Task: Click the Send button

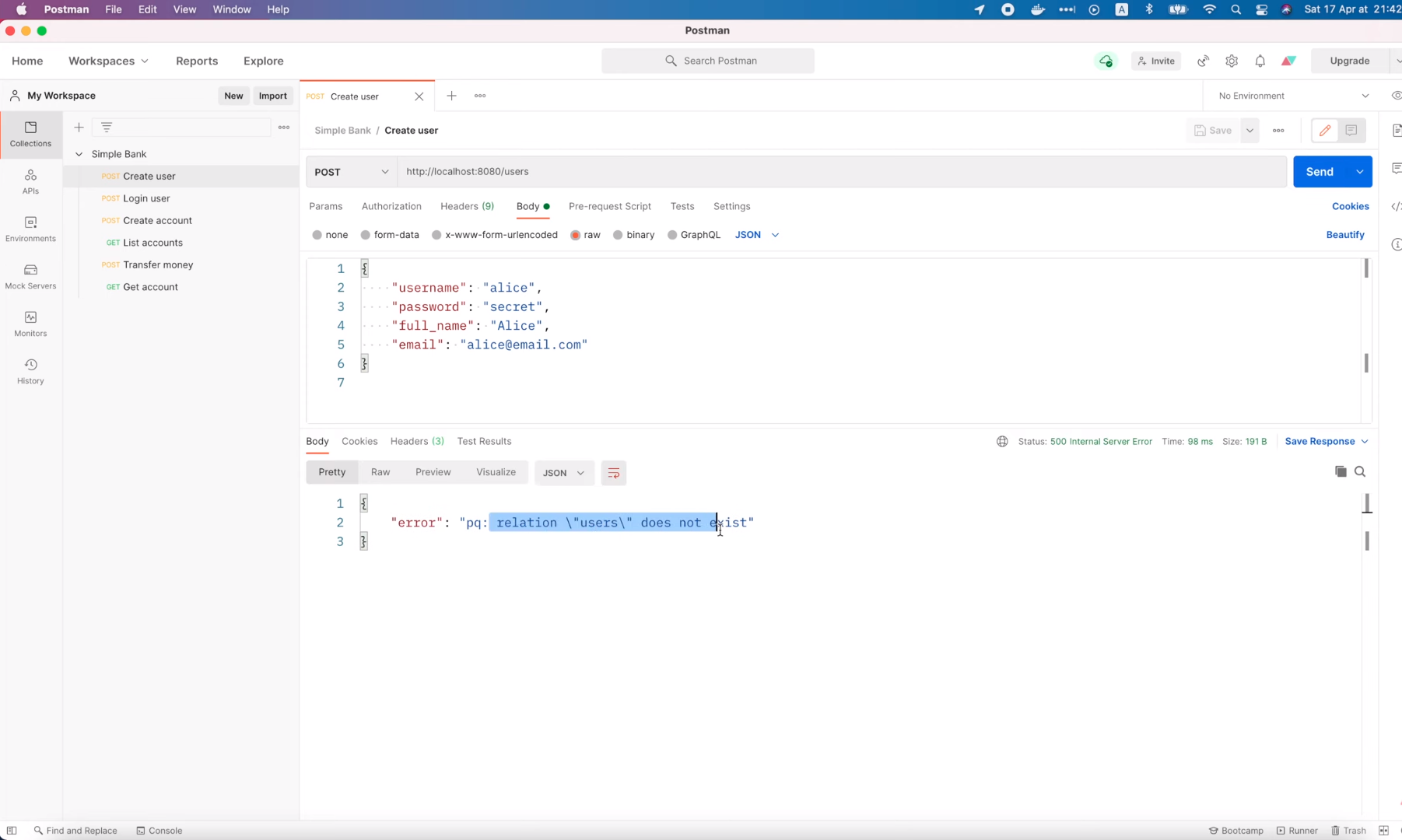Action: click(1320, 172)
